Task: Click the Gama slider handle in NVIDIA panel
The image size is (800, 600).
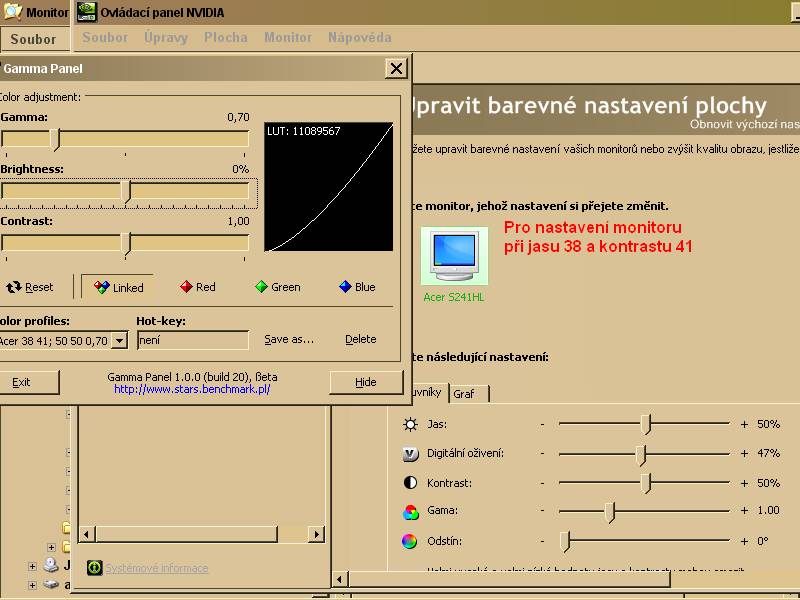Action: (610, 512)
